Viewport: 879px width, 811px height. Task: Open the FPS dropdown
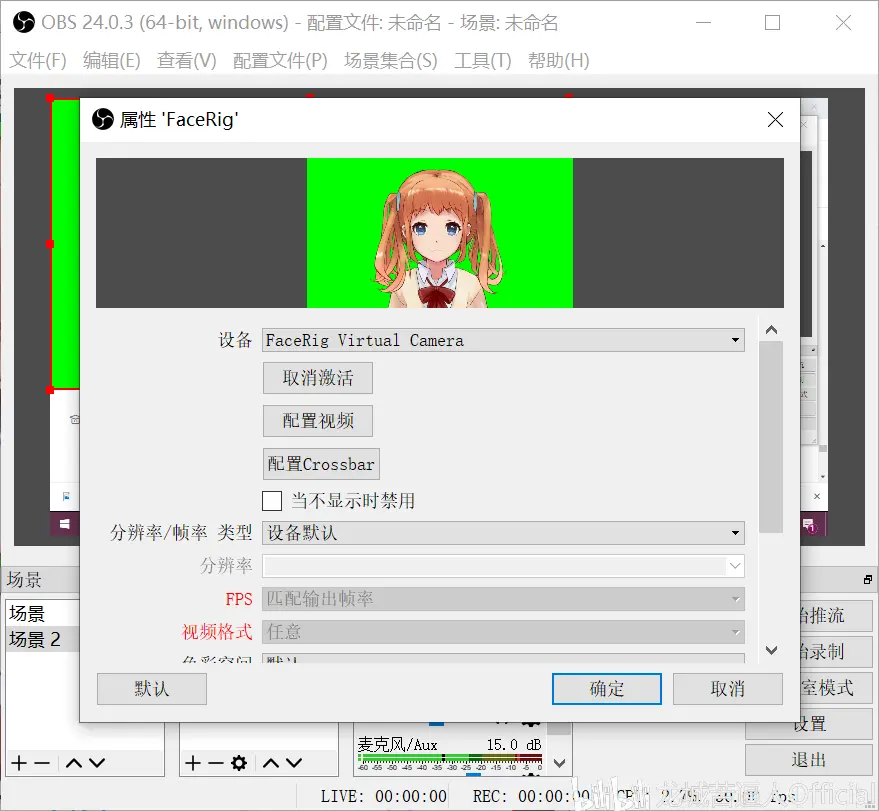(503, 599)
